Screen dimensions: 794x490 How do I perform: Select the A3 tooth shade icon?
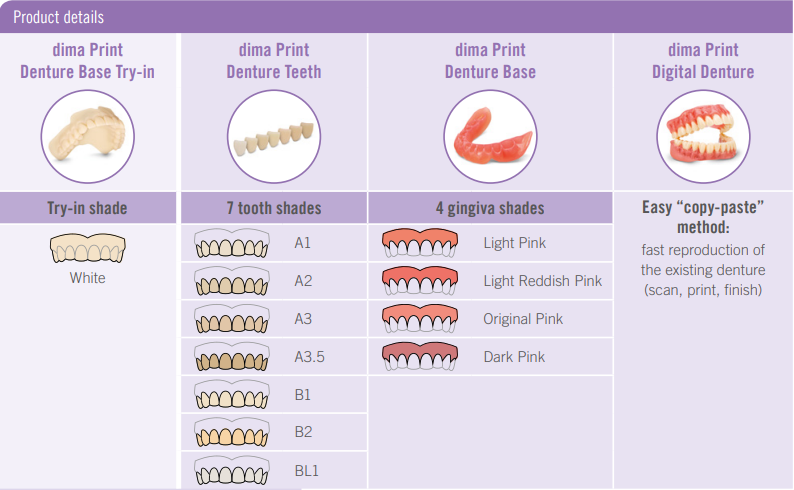pos(231,319)
